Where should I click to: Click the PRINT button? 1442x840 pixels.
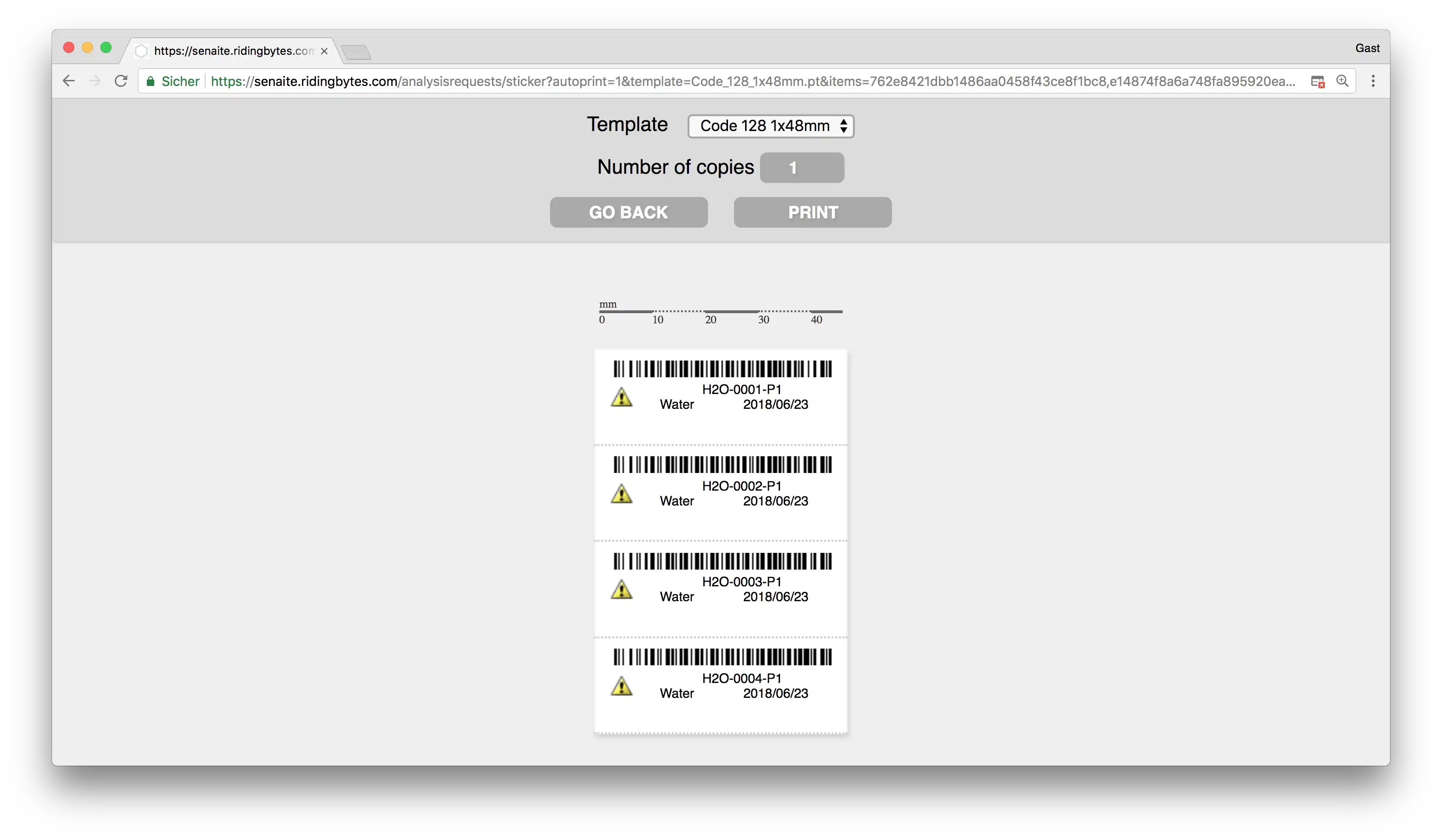813,212
